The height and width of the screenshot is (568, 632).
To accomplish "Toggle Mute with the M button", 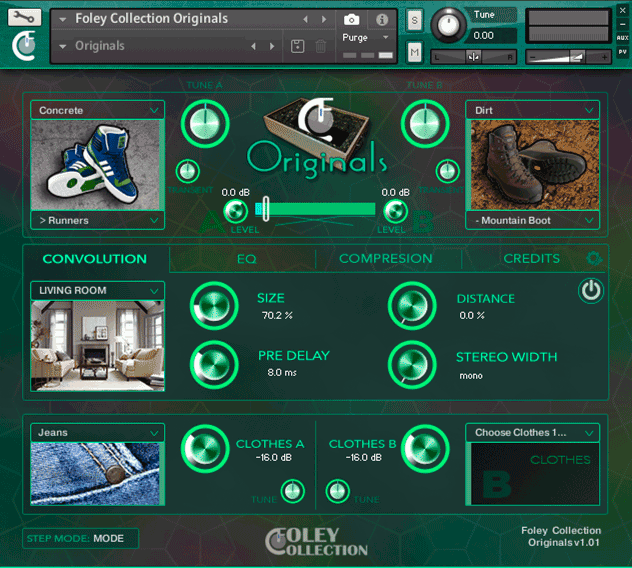I will 414,52.
